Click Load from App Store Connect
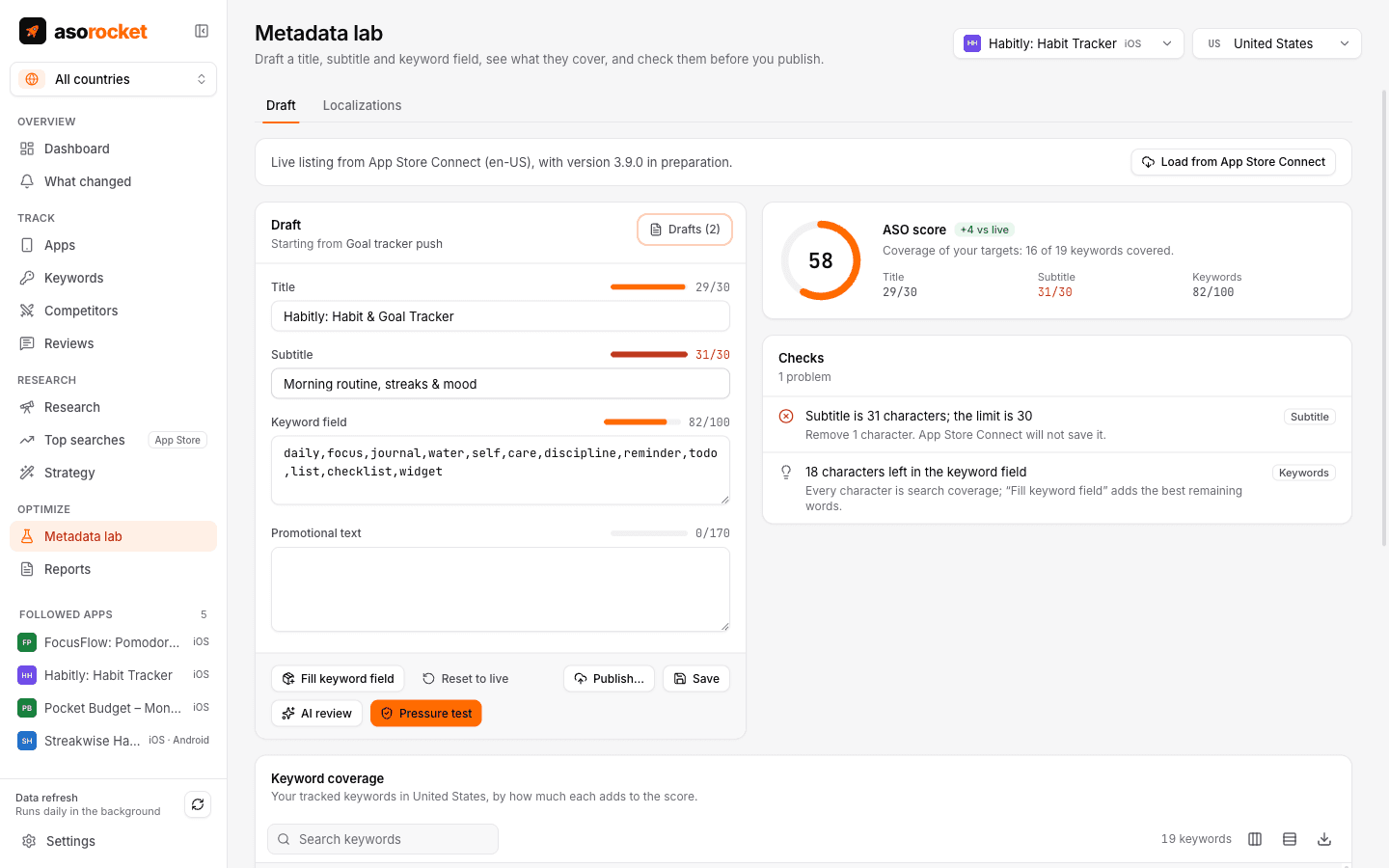Image resolution: width=1389 pixels, height=868 pixels. (x=1233, y=162)
